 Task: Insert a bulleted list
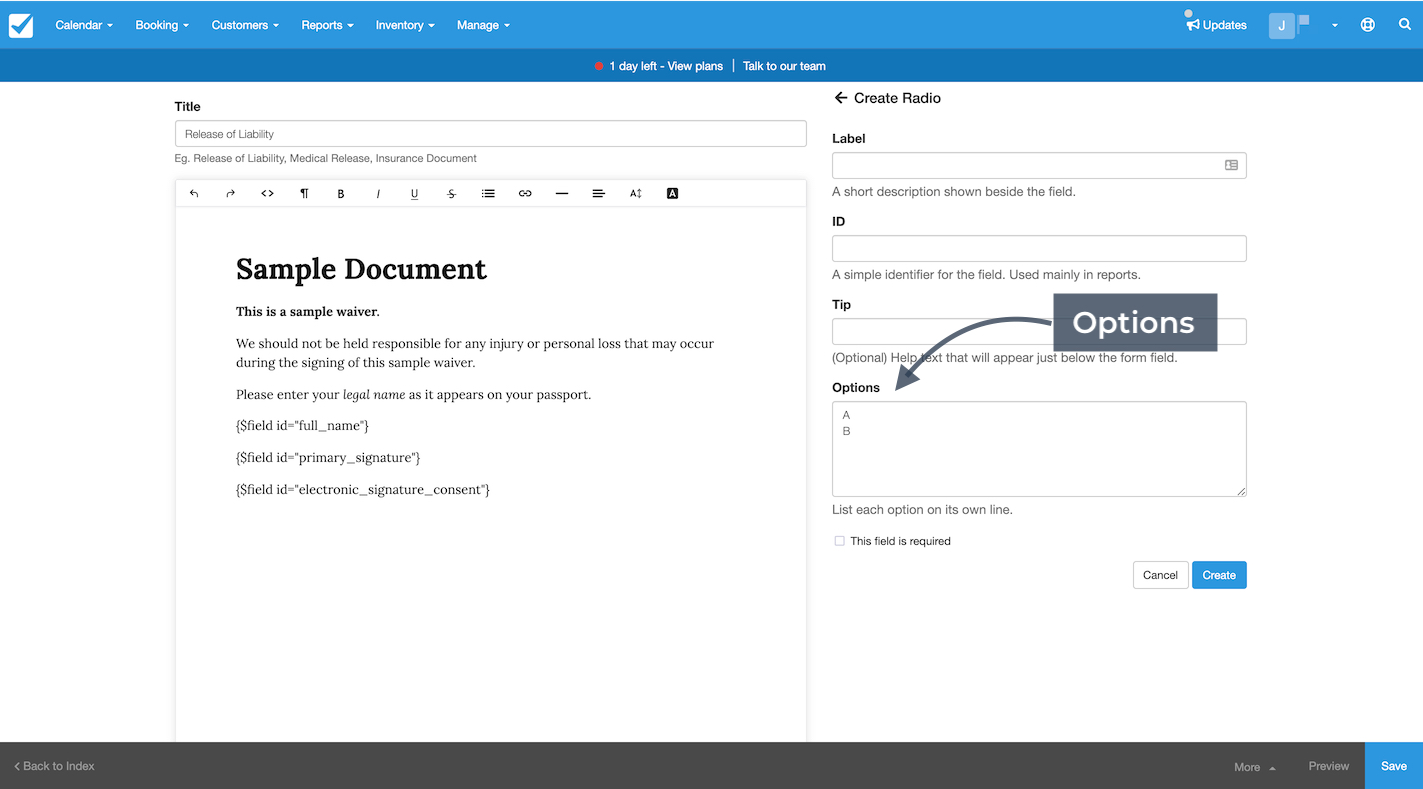click(488, 193)
